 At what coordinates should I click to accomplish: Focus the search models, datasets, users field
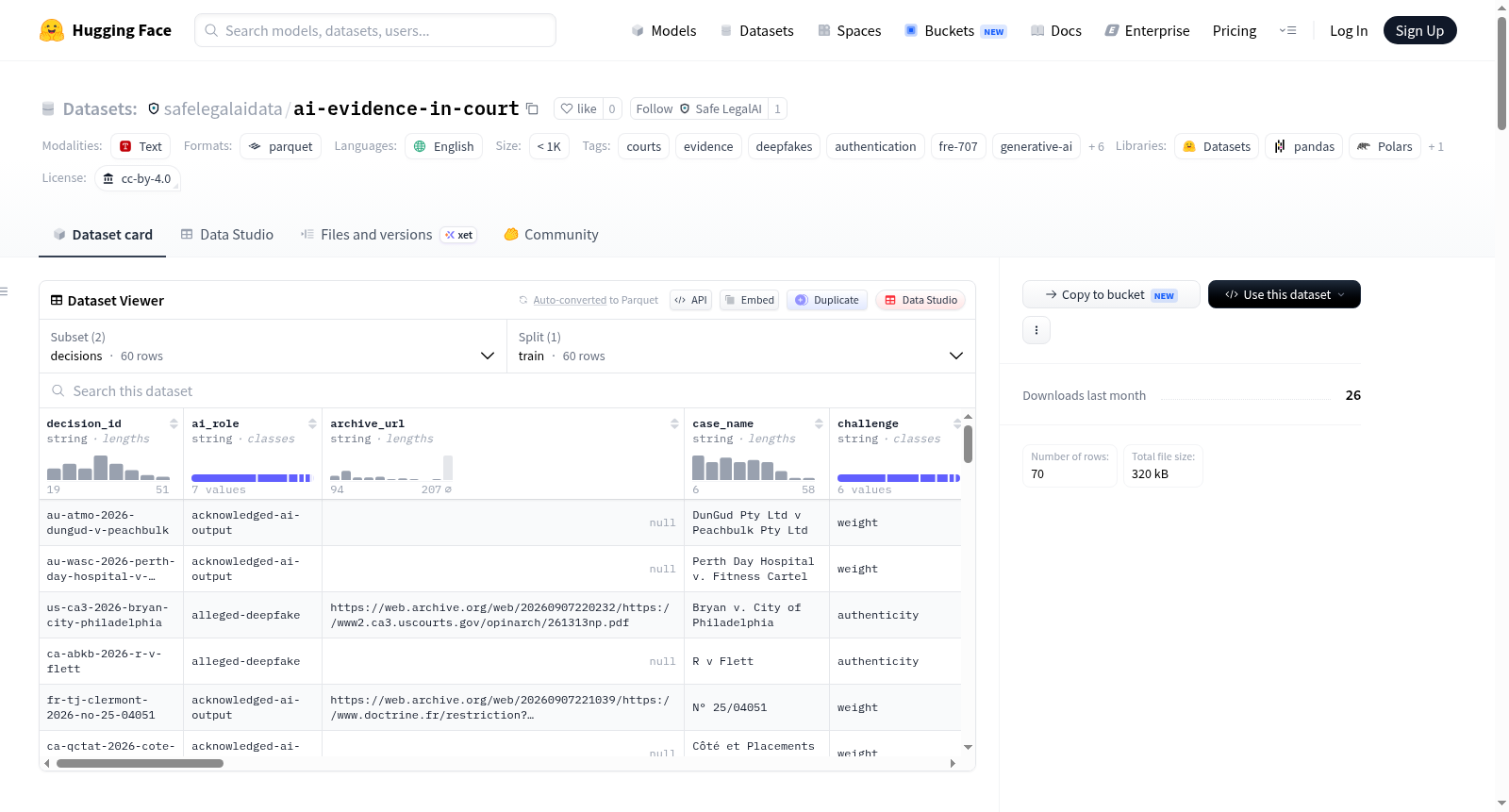click(375, 30)
